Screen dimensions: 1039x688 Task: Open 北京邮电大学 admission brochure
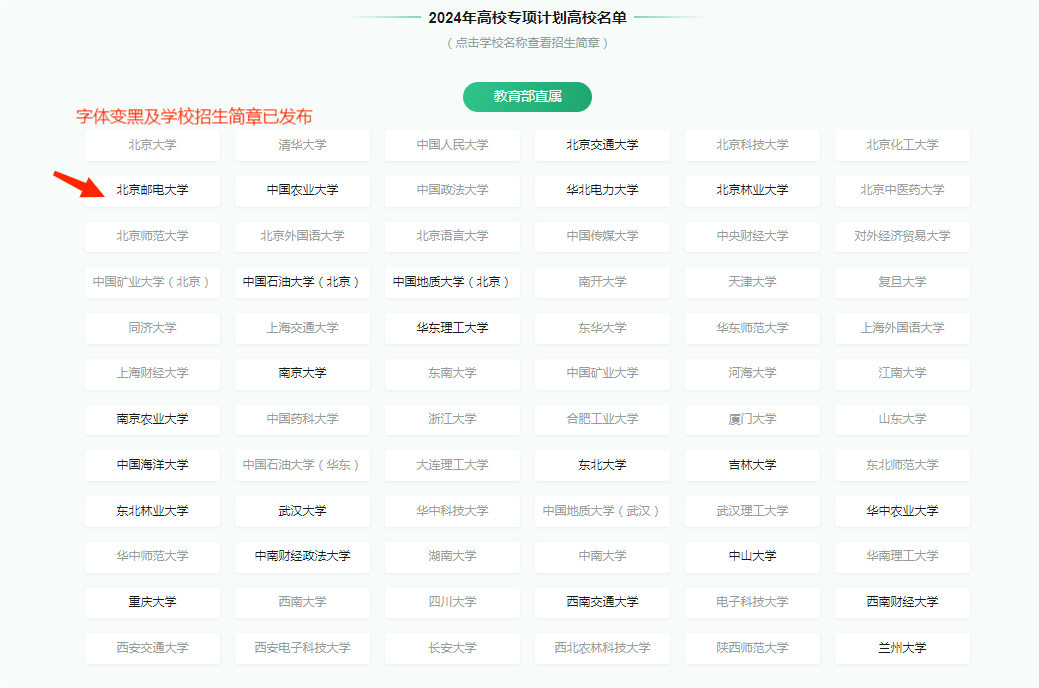click(152, 190)
